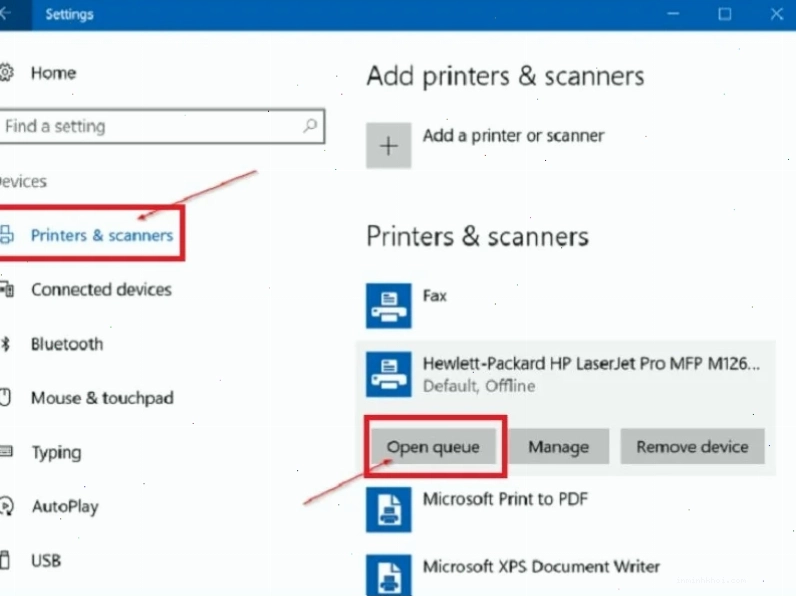Close the Settings window
This screenshot has height=597, width=796.
[x=777, y=14]
